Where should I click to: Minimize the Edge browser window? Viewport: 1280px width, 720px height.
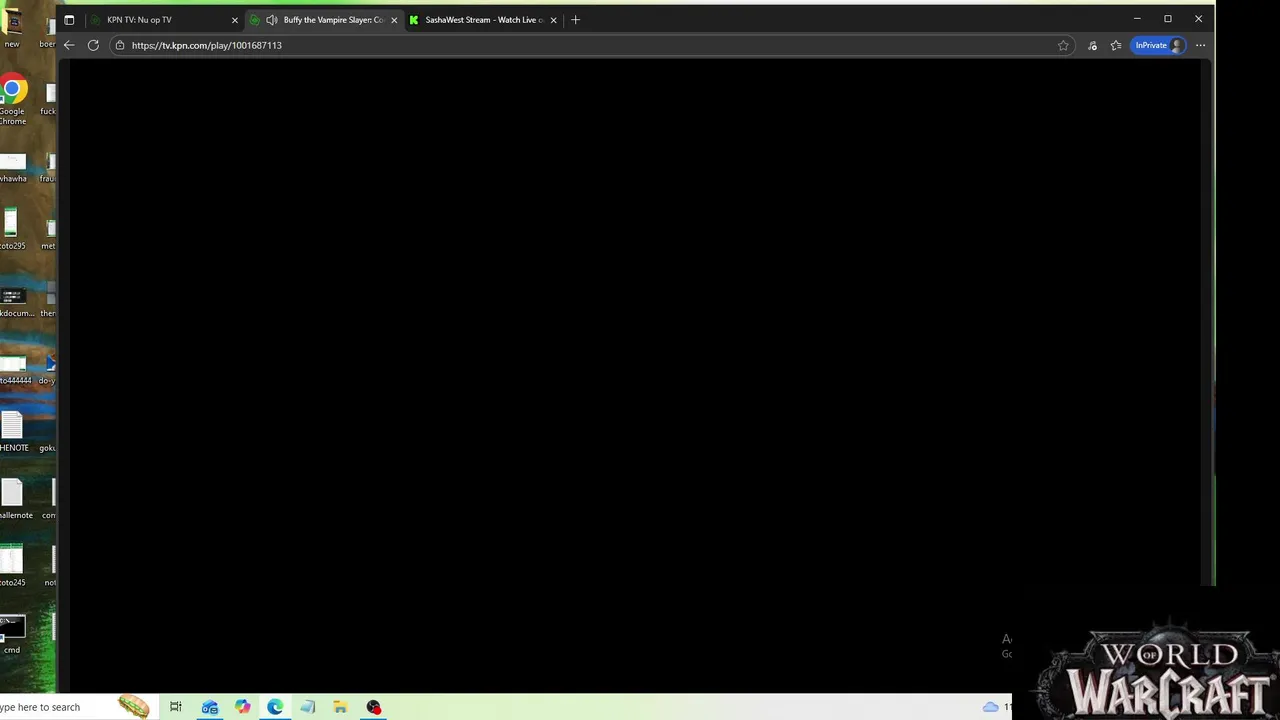[1137, 19]
